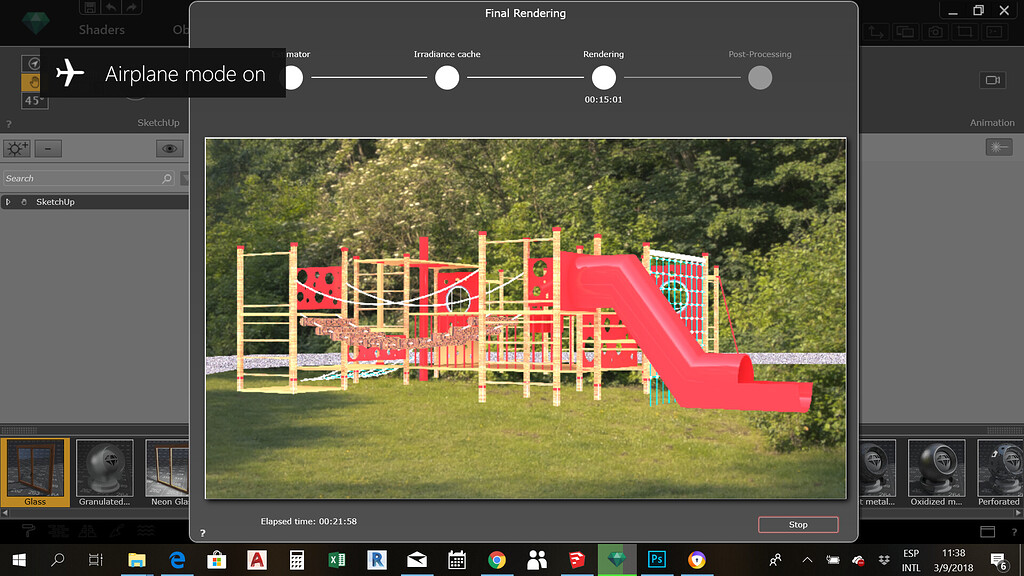
Task: Select the add light source icon
Action: point(16,148)
